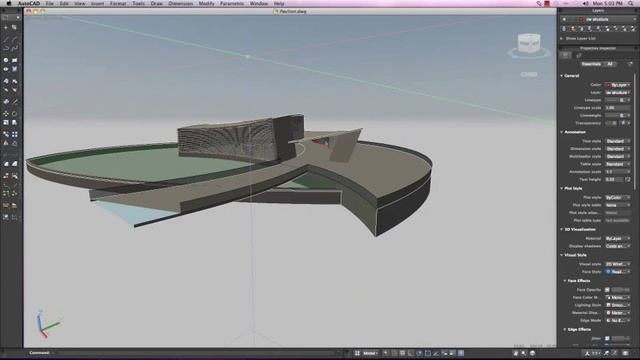Adjust the Face Opacity slider
Image resolution: width=640 pixels, height=360 pixels.
[620, 290]
